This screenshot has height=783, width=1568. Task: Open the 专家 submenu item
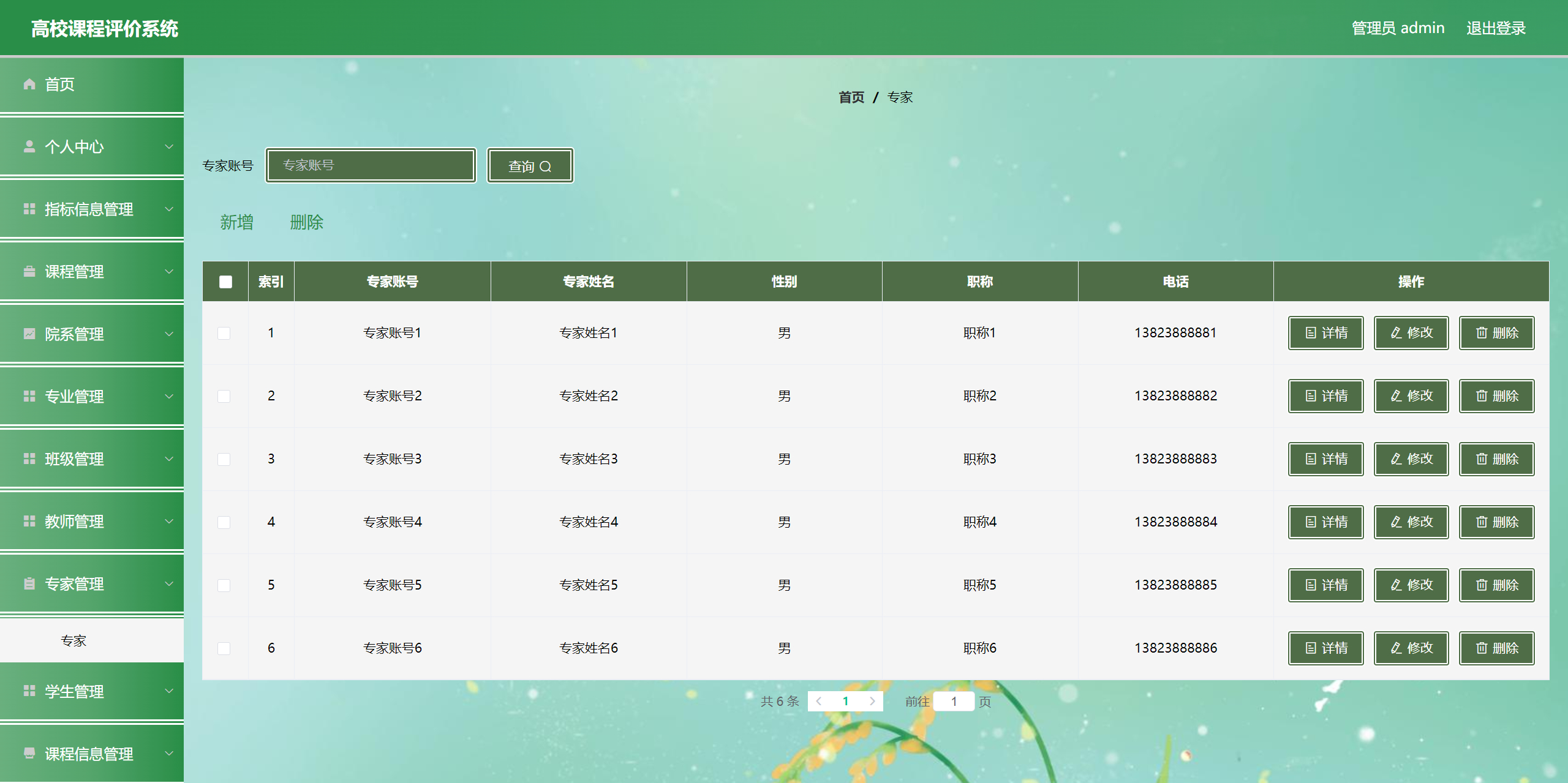pyautogui.click(x=73, y=640)
